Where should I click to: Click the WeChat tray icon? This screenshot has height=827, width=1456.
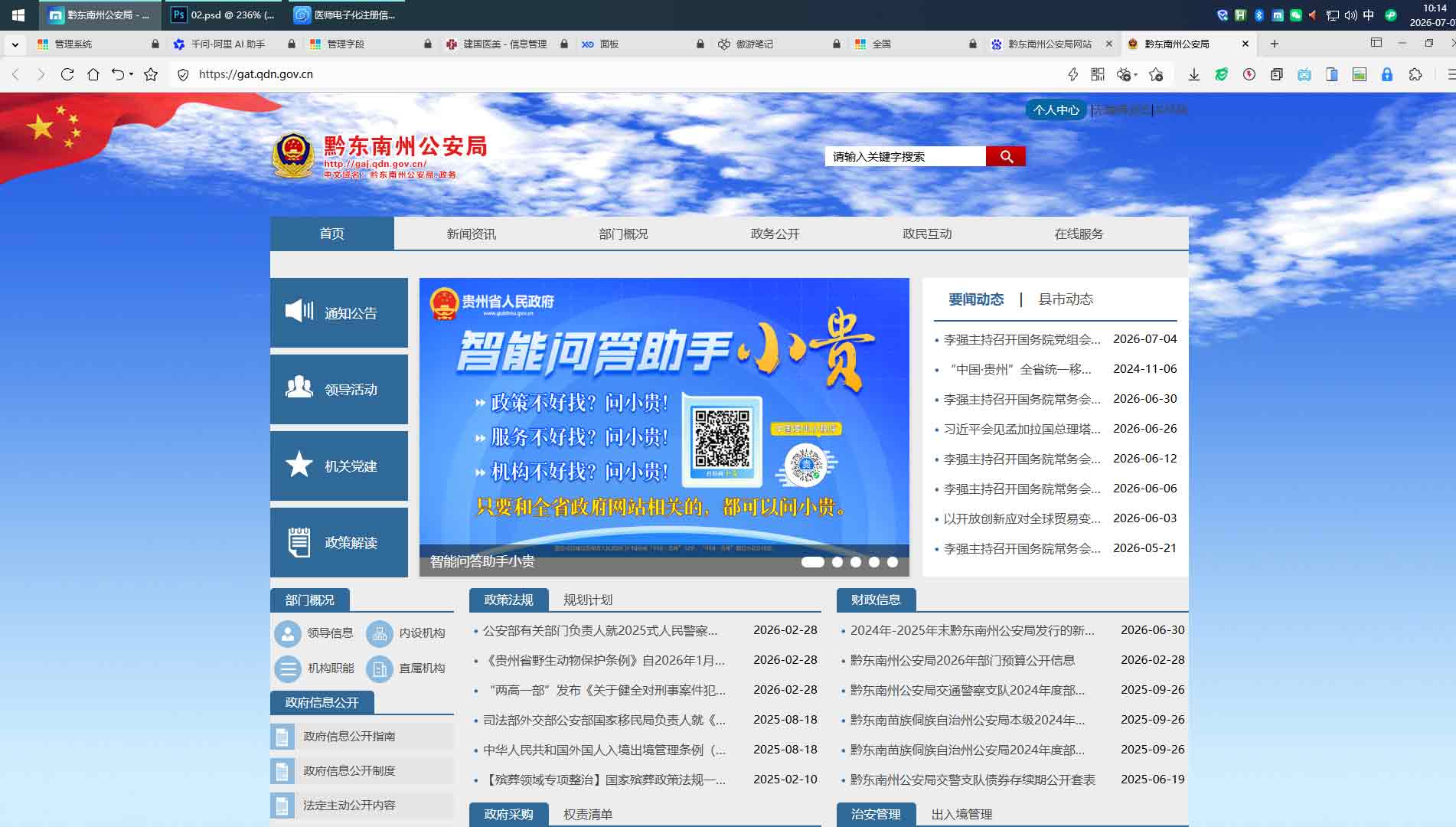[1296, 15]
